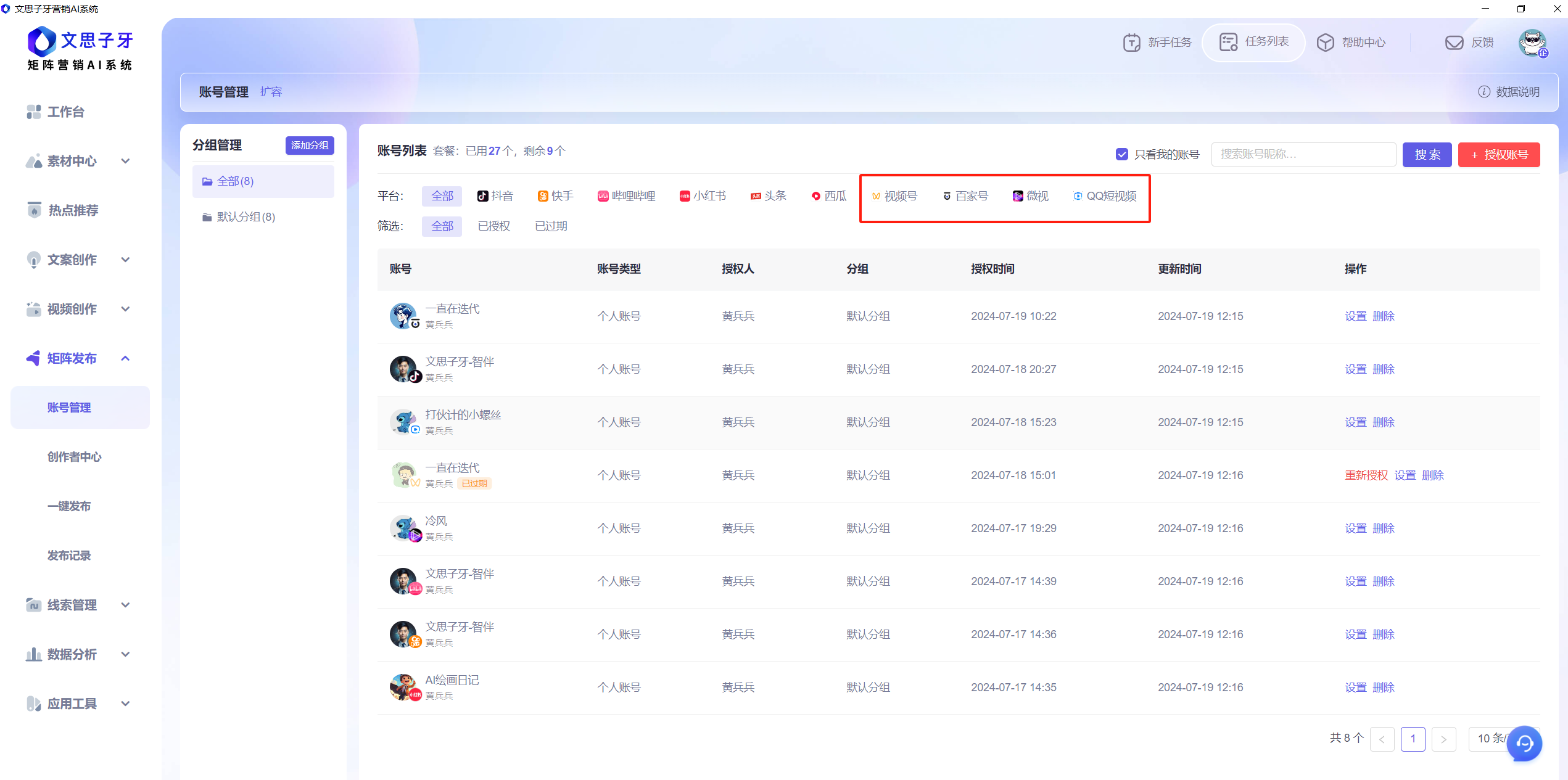
Task: Open 一键发布 submenu item
Action: (69, 506)
